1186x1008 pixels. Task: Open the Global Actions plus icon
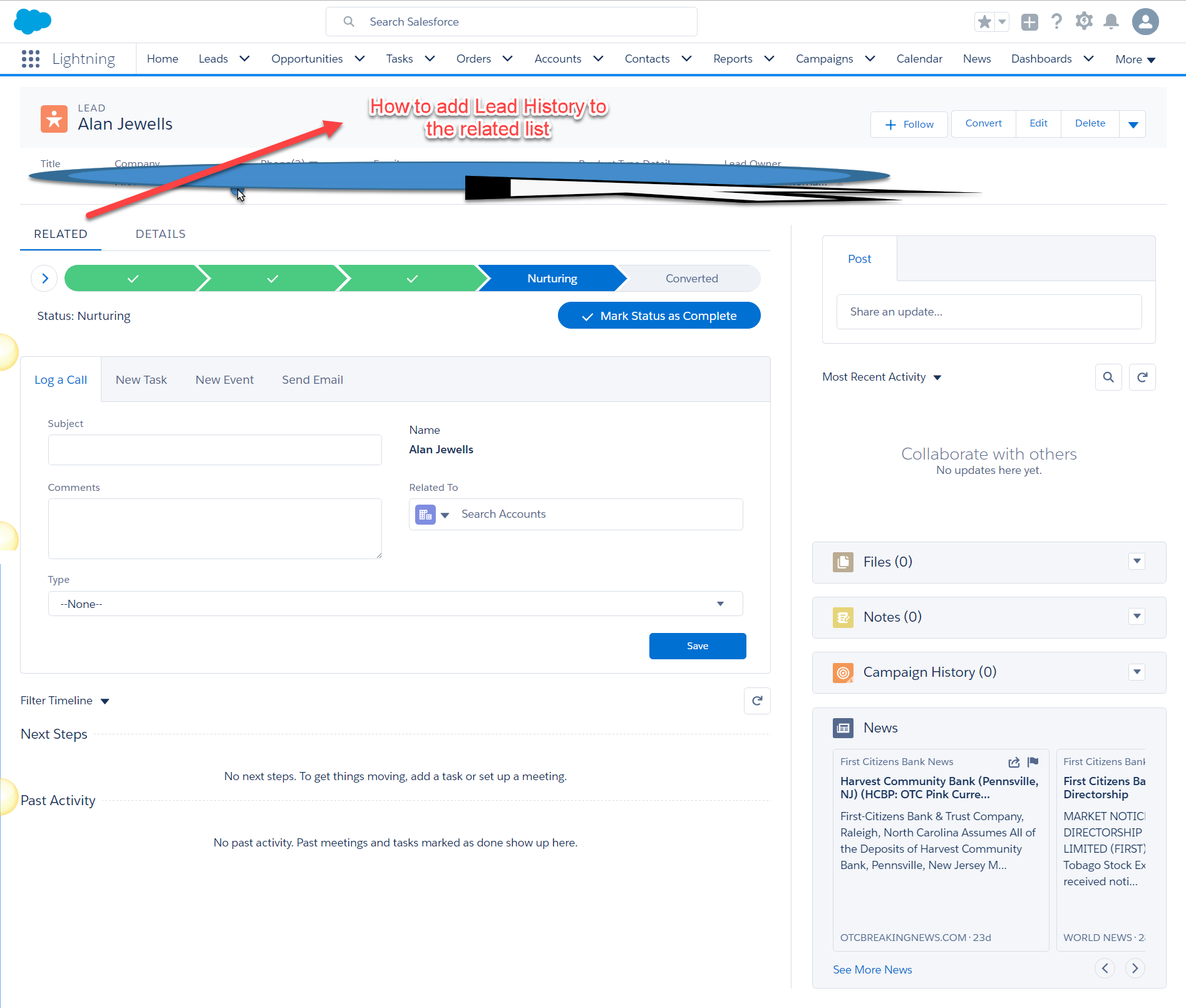(x=1029, y=22)
